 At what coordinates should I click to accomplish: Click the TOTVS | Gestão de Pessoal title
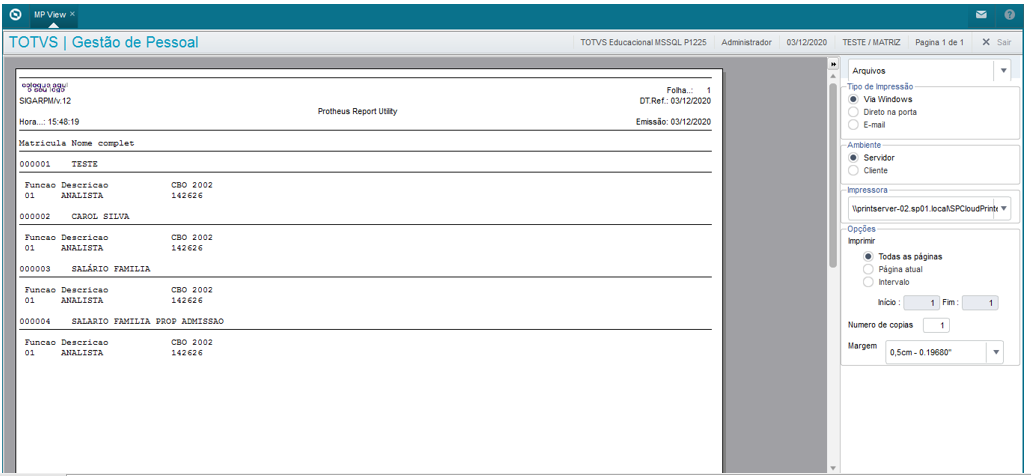click(x=103, y=43)
